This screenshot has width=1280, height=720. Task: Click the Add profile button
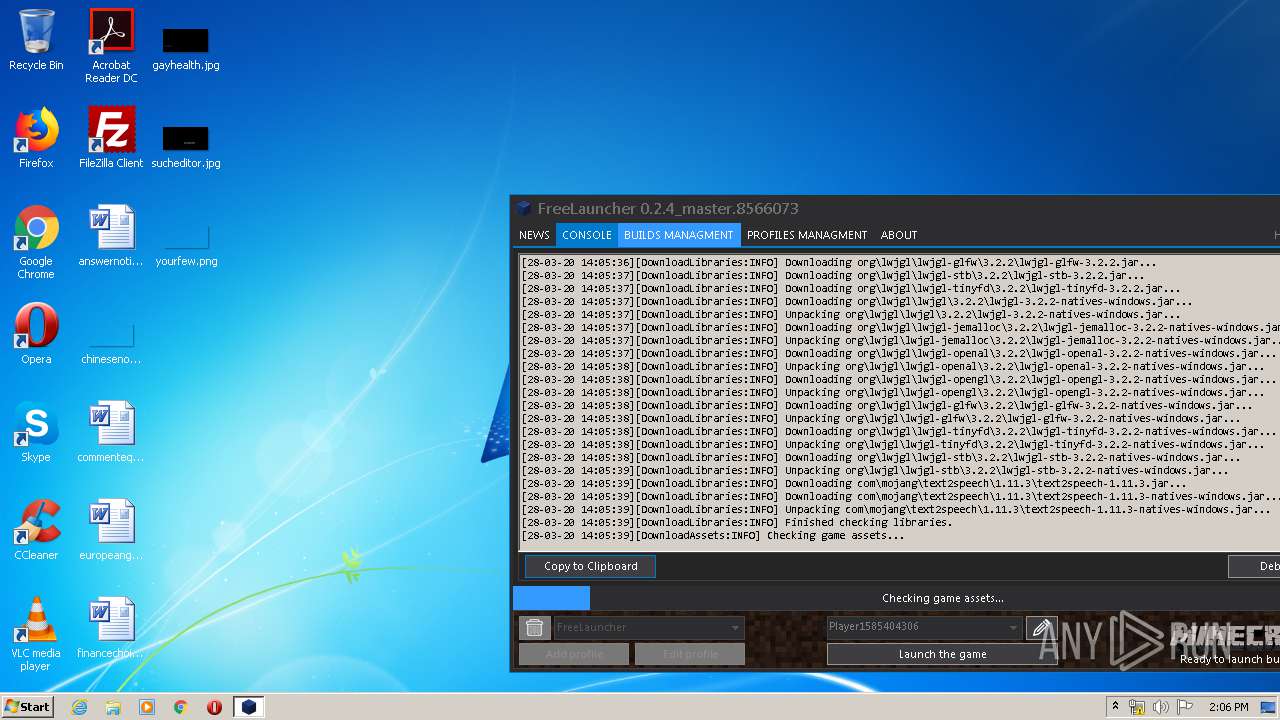coord(574,654)
